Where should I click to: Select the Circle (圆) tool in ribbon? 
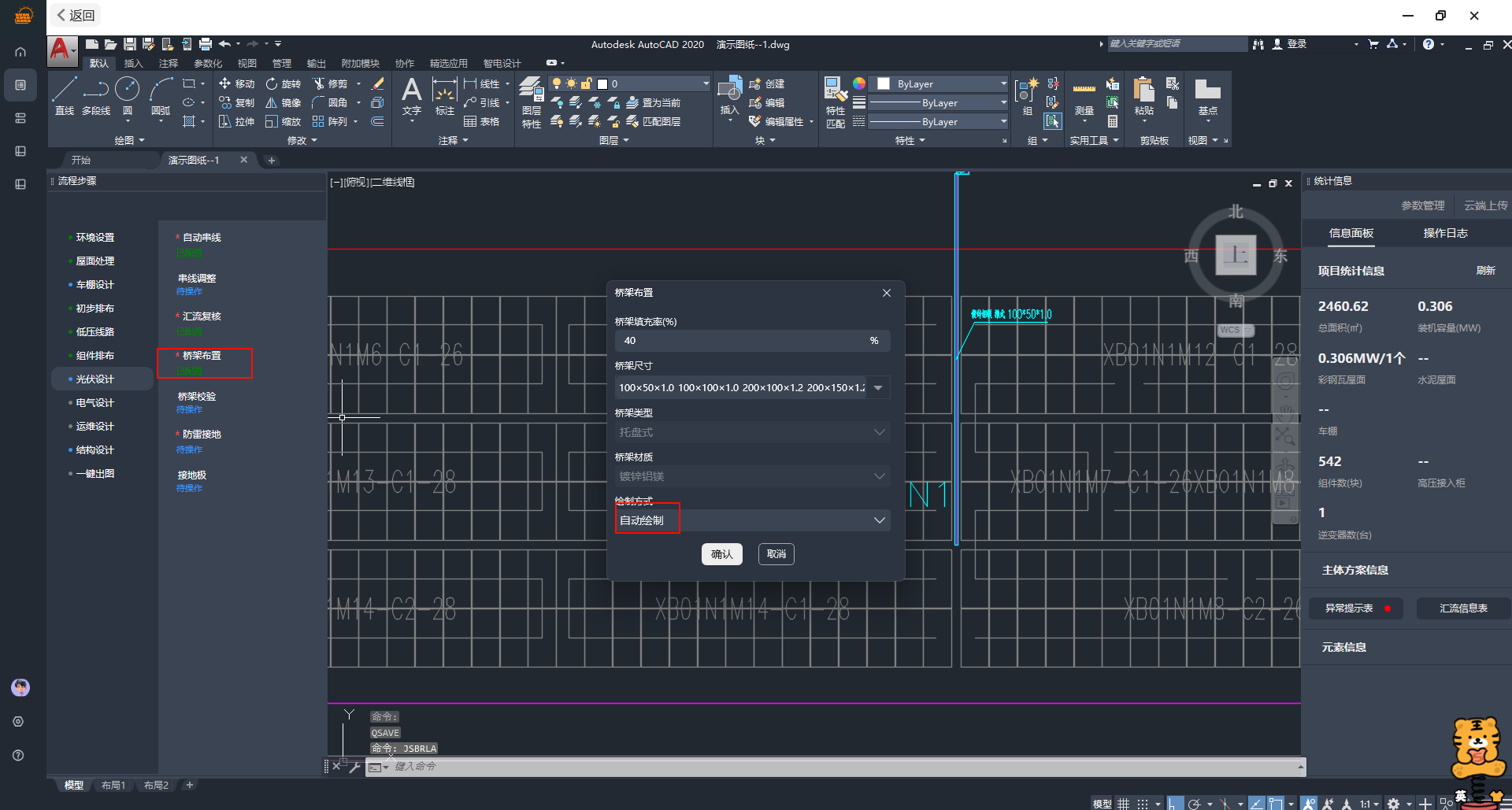[x=127, y=91]
